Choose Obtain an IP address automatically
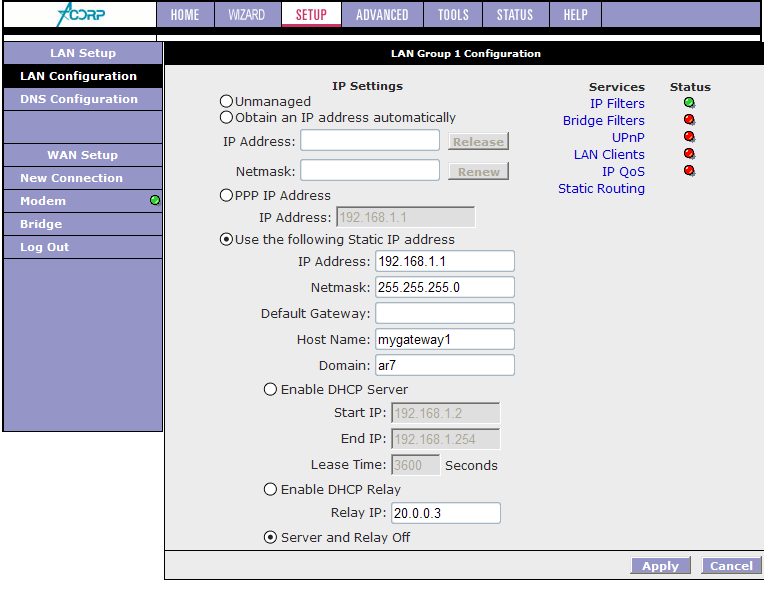The width and height of the screenshot is (764, 589). 226,118
